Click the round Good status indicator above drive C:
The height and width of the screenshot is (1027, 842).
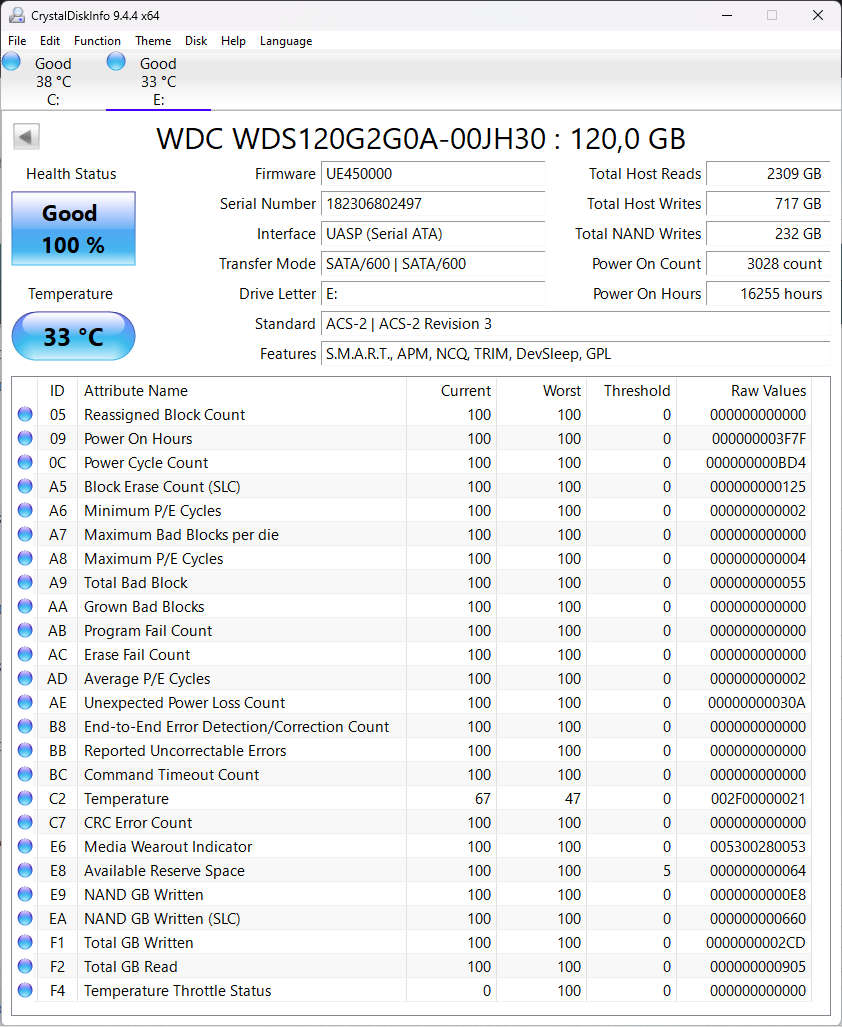[12, 61]
